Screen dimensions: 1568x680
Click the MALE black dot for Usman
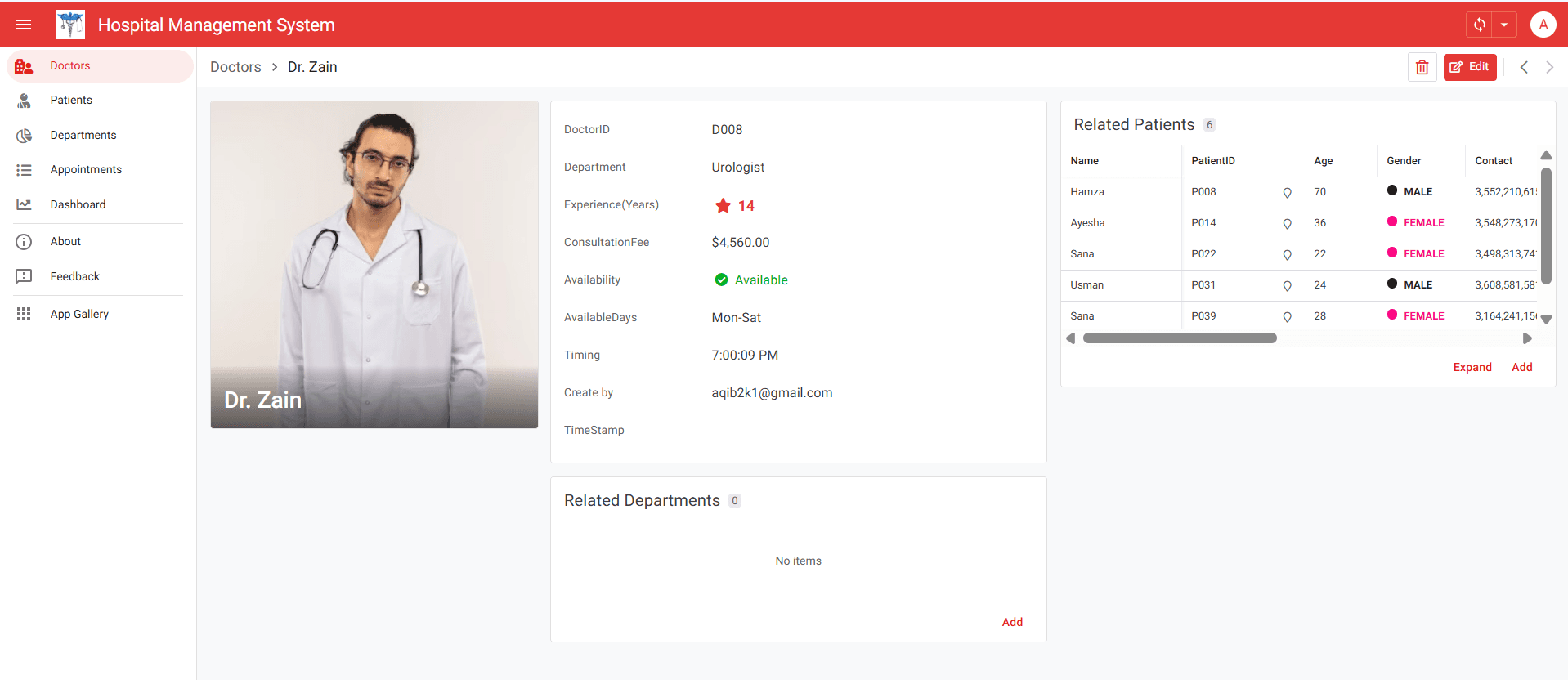(1392, 284)
